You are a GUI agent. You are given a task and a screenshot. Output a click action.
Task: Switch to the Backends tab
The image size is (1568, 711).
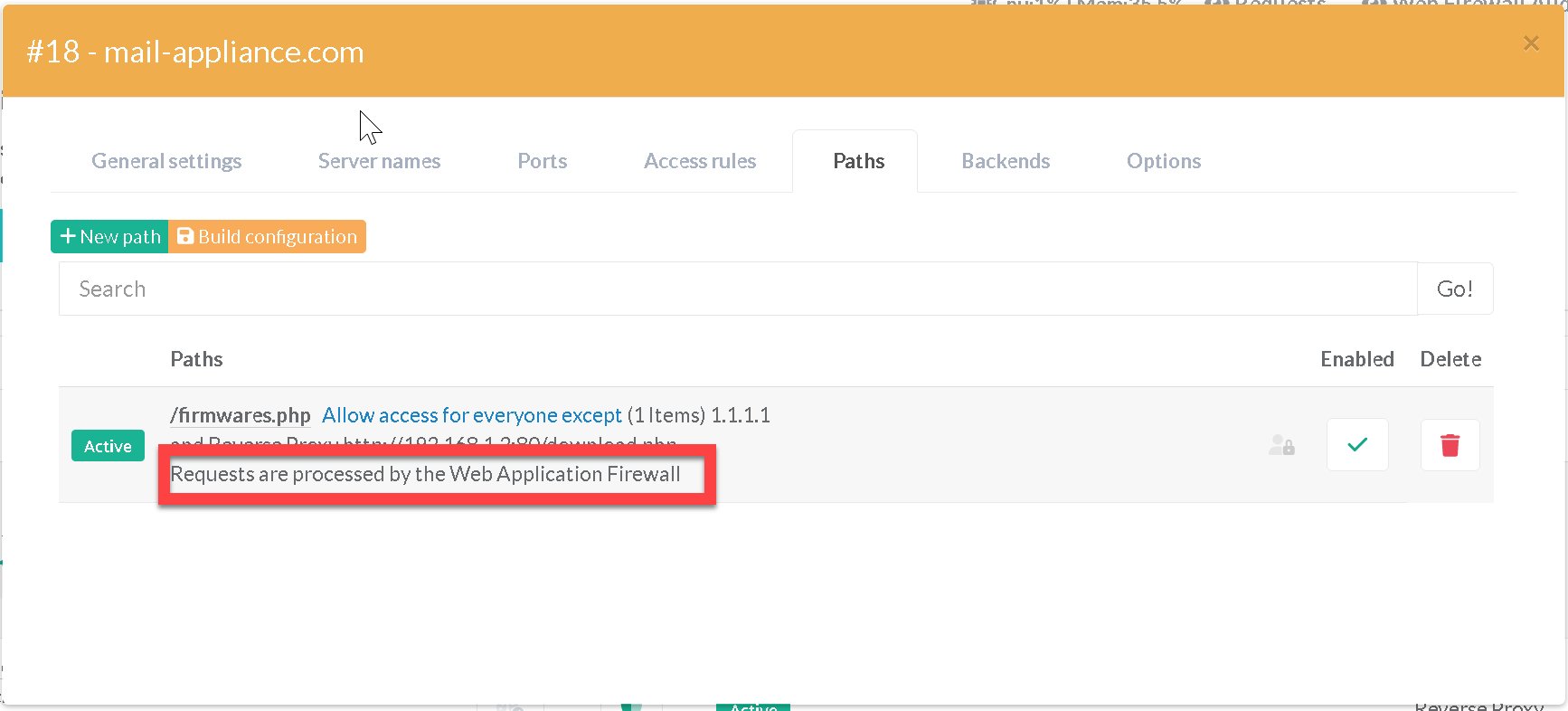(x=1005, y=161)
